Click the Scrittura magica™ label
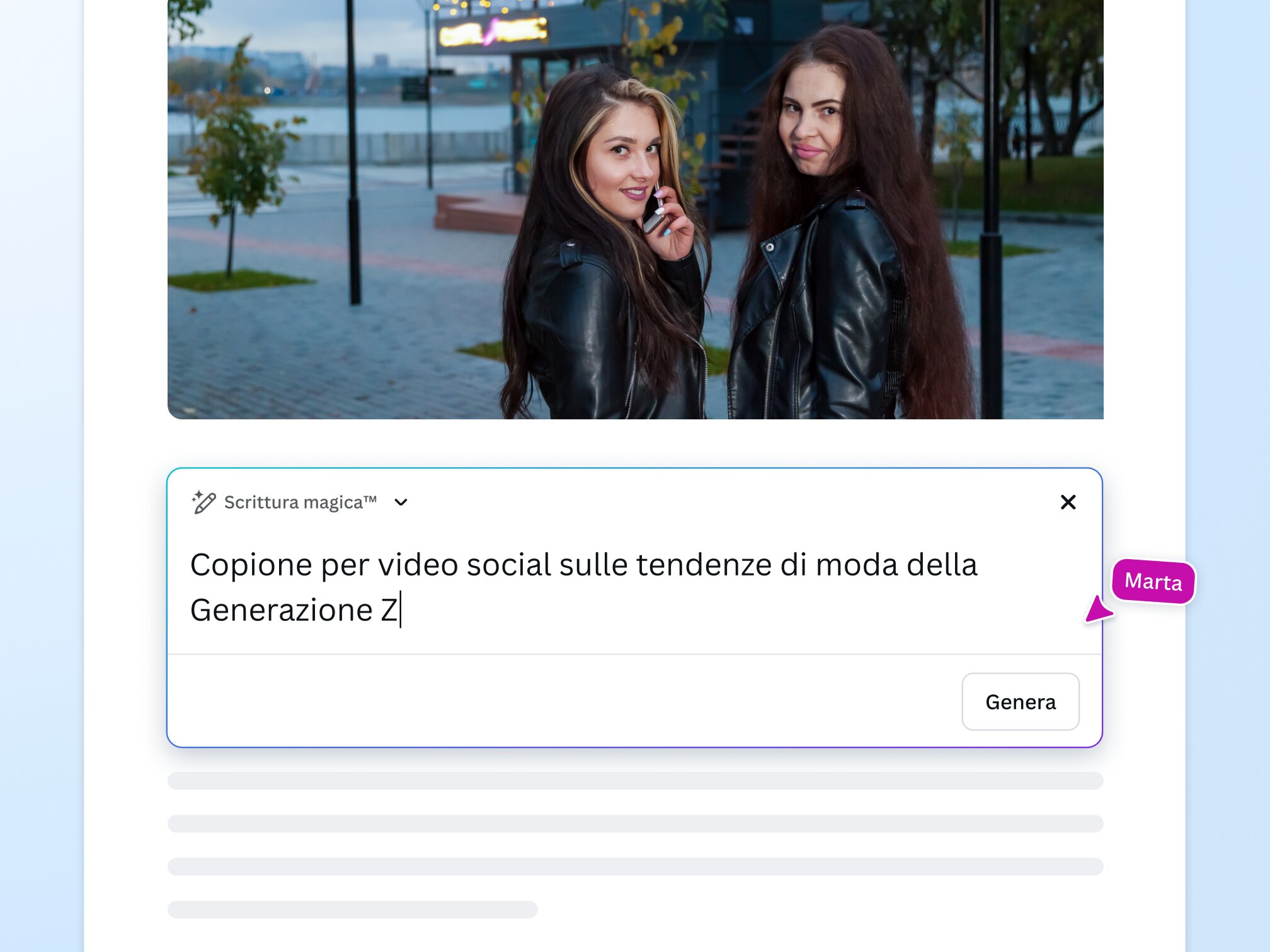 pos(300,502)
